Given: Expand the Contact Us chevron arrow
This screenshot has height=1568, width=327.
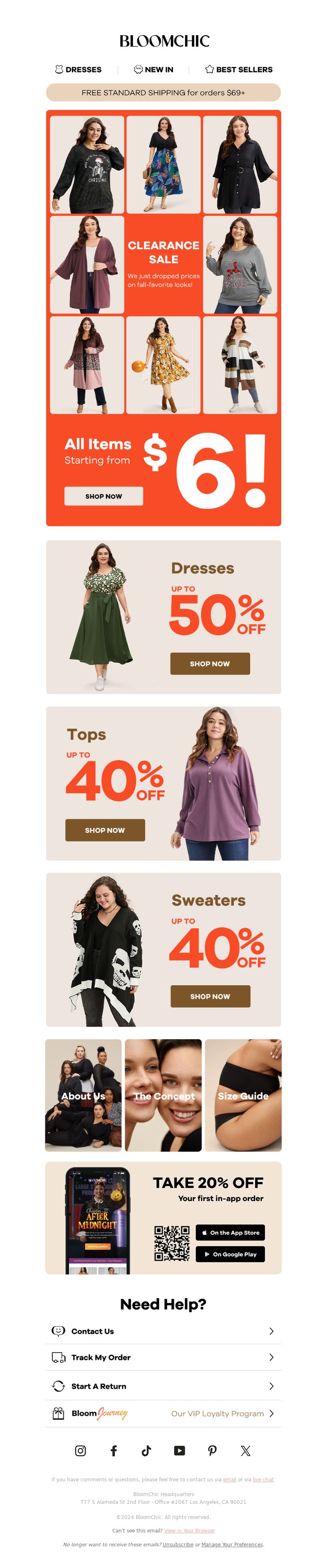Looking at the screenshot, I should click(271, 1331).
